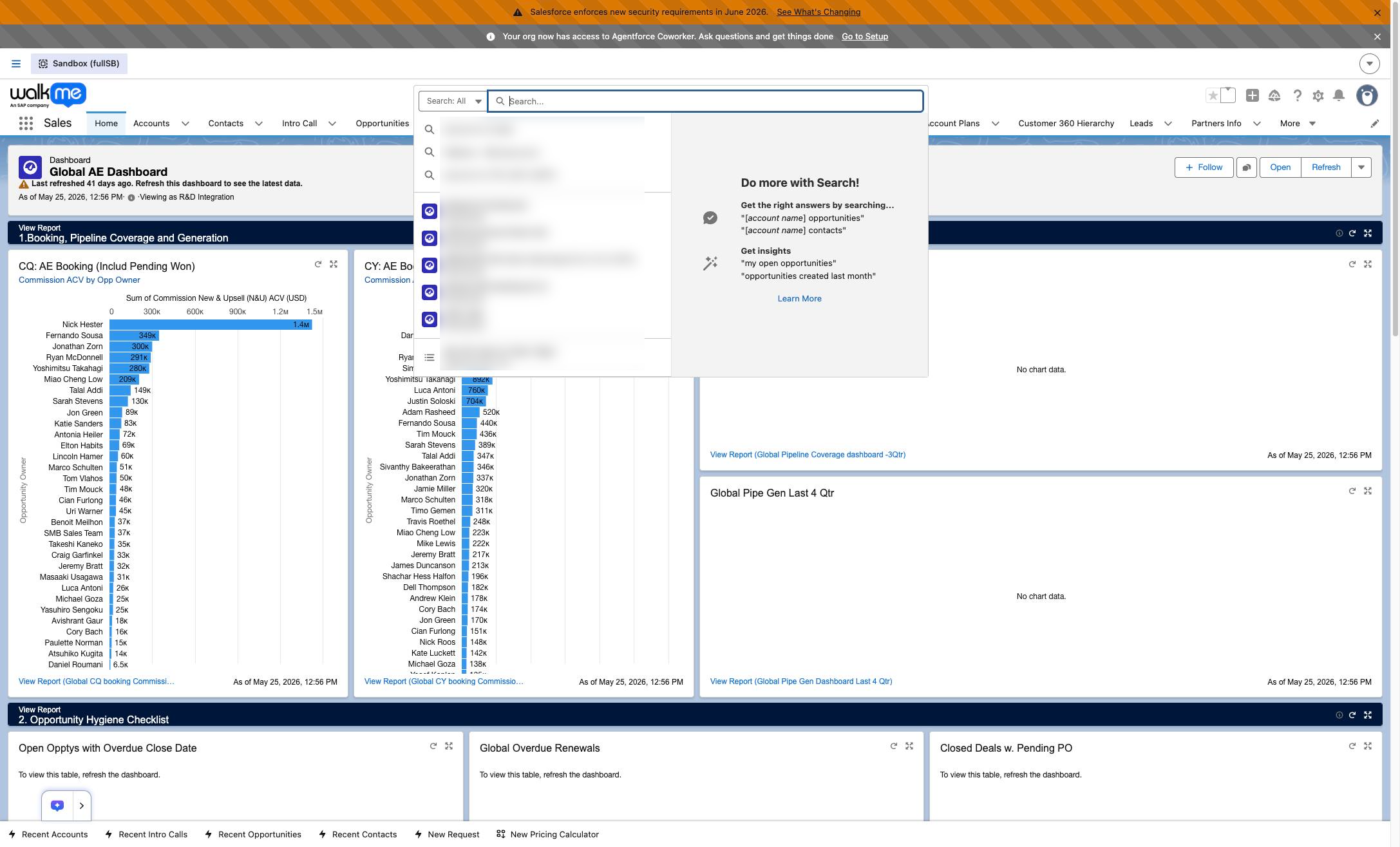
Task: Open the Intro Call tab
Action: point(299,124)
